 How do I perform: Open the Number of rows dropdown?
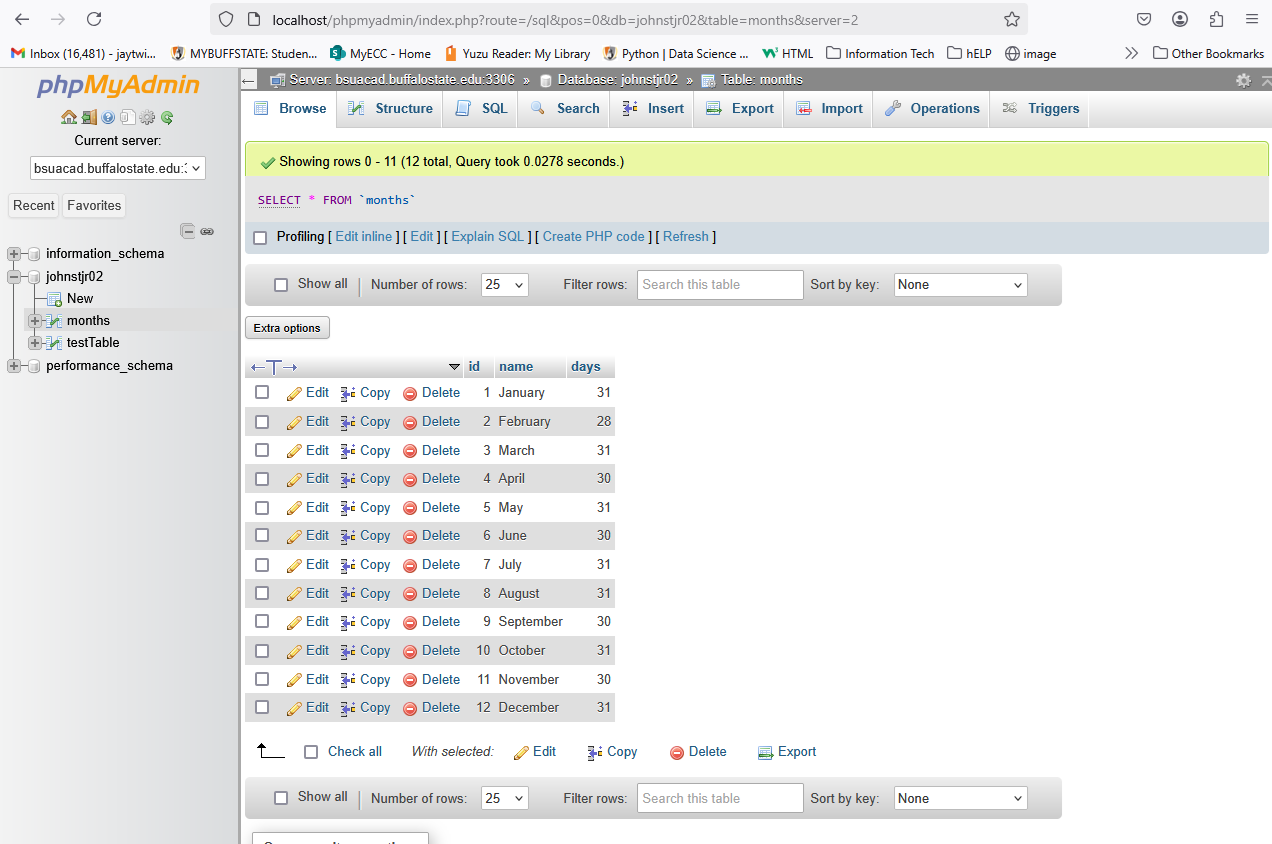[504, 284]
